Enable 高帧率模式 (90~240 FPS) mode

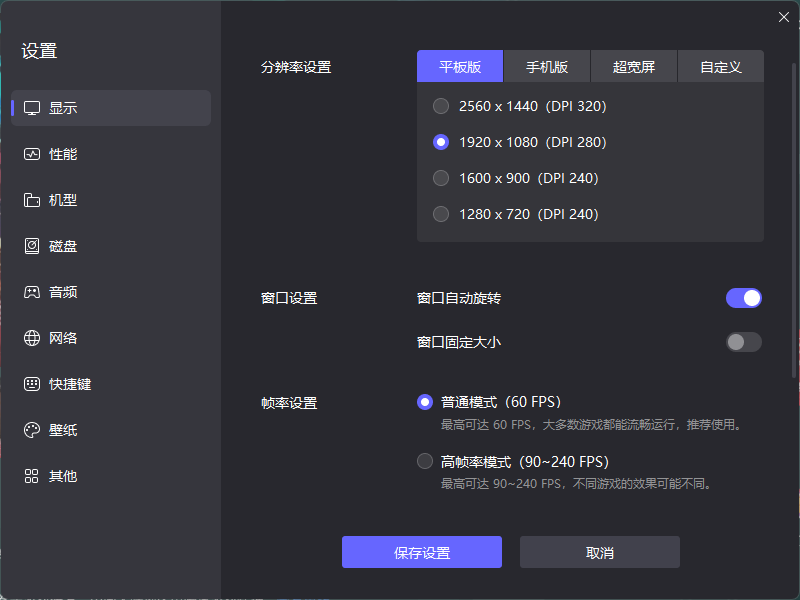(x=425, y=461)
